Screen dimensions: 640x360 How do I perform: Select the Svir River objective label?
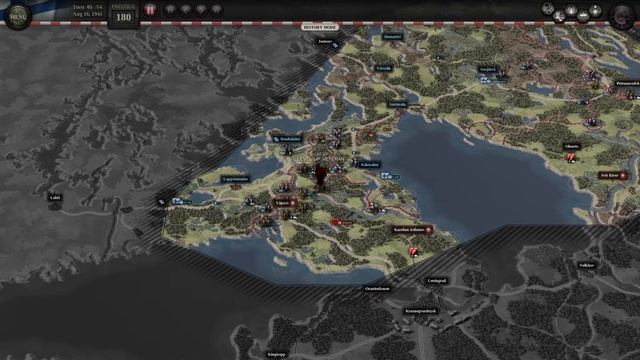[613, 176]
